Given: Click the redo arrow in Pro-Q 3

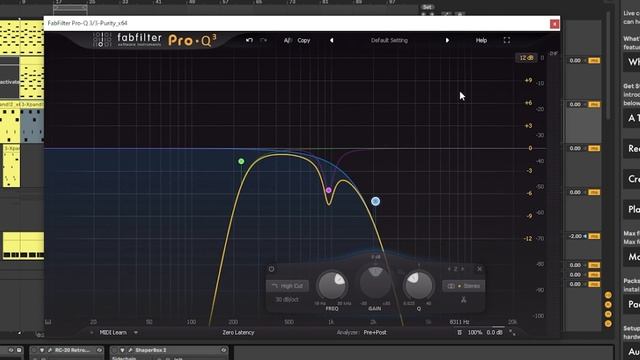Looking at the screenshot, I should click(263, 40).
